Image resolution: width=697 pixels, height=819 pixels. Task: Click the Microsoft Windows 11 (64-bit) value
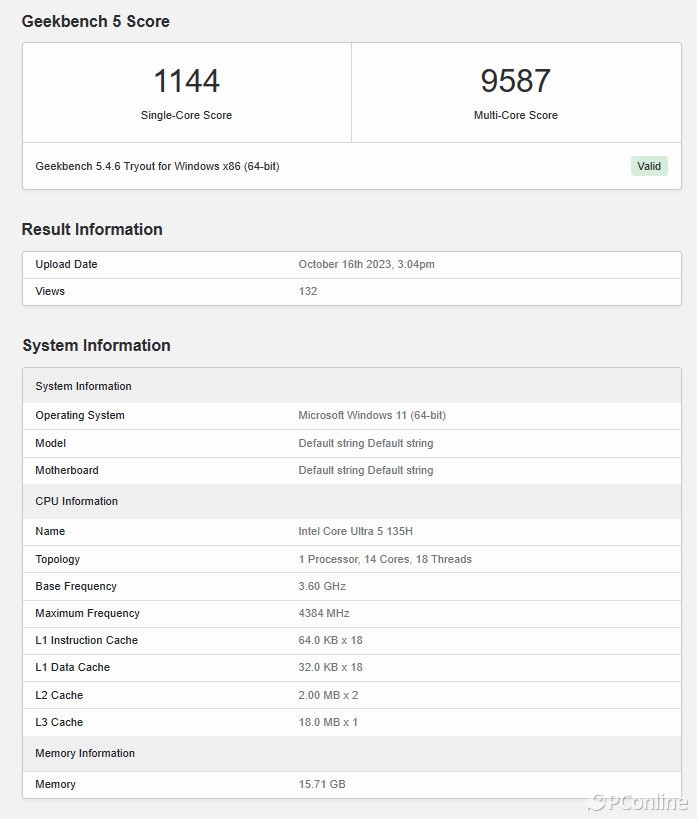[x=372, y=415]
